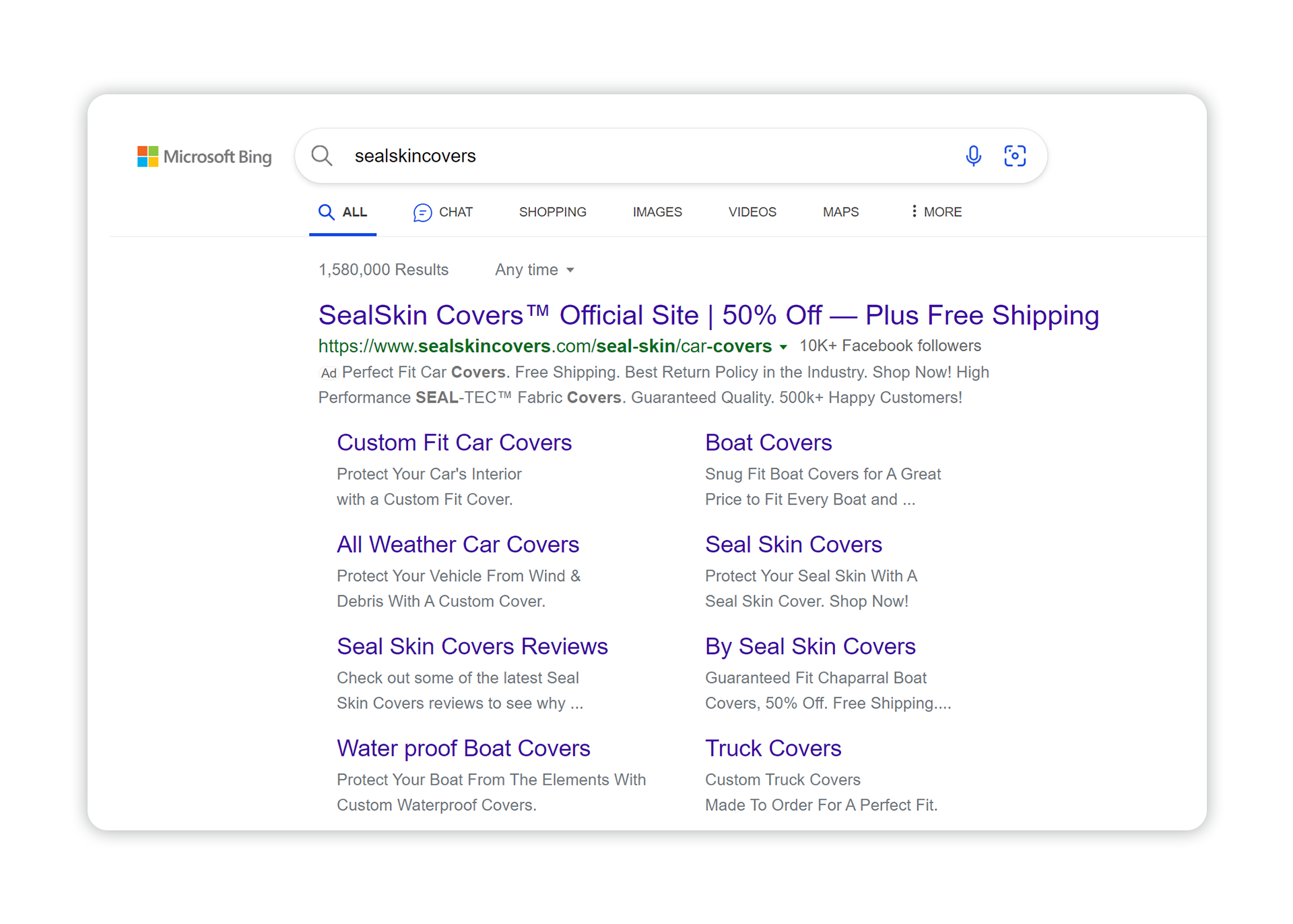The image size is (1293, 924).
Task: Open the MORE options via the three-dot icon
Action: point(913,211)
